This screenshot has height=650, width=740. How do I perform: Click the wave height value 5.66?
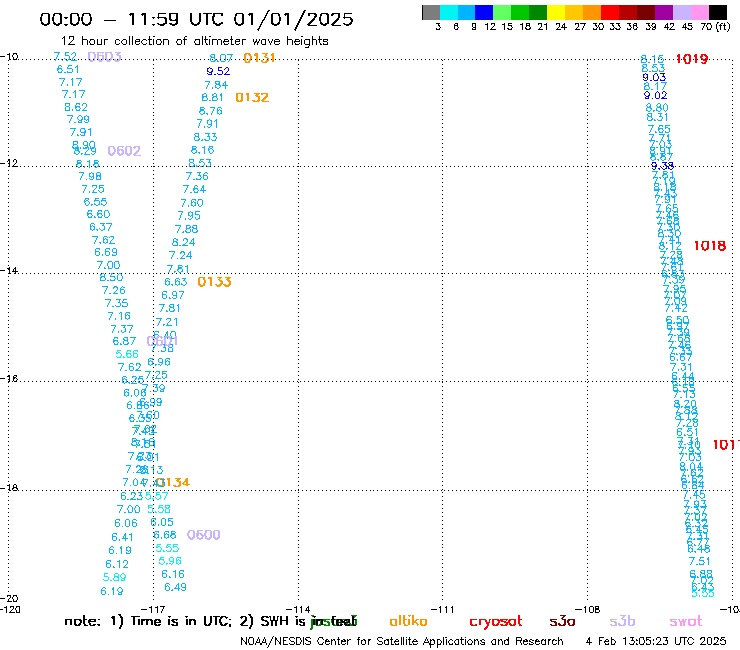127,355
